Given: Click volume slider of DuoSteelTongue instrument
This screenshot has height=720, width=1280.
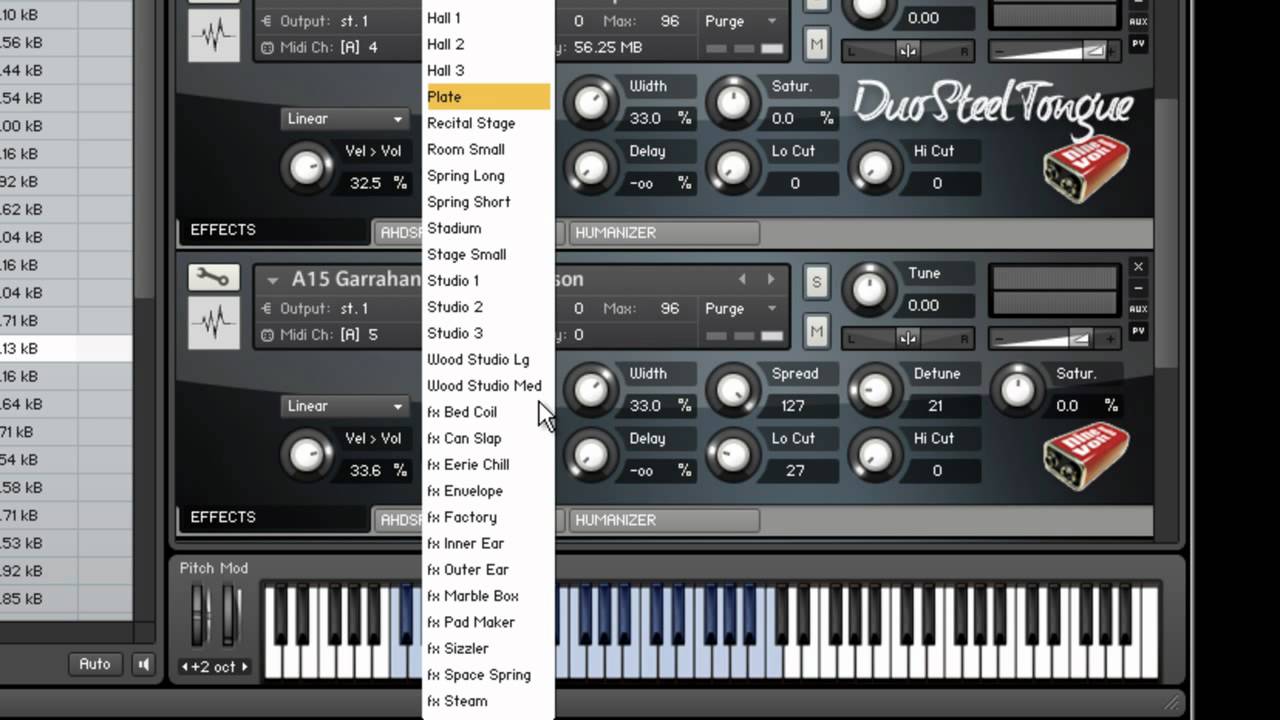Looking at the screenshot, I should [x=1055, y=51].
